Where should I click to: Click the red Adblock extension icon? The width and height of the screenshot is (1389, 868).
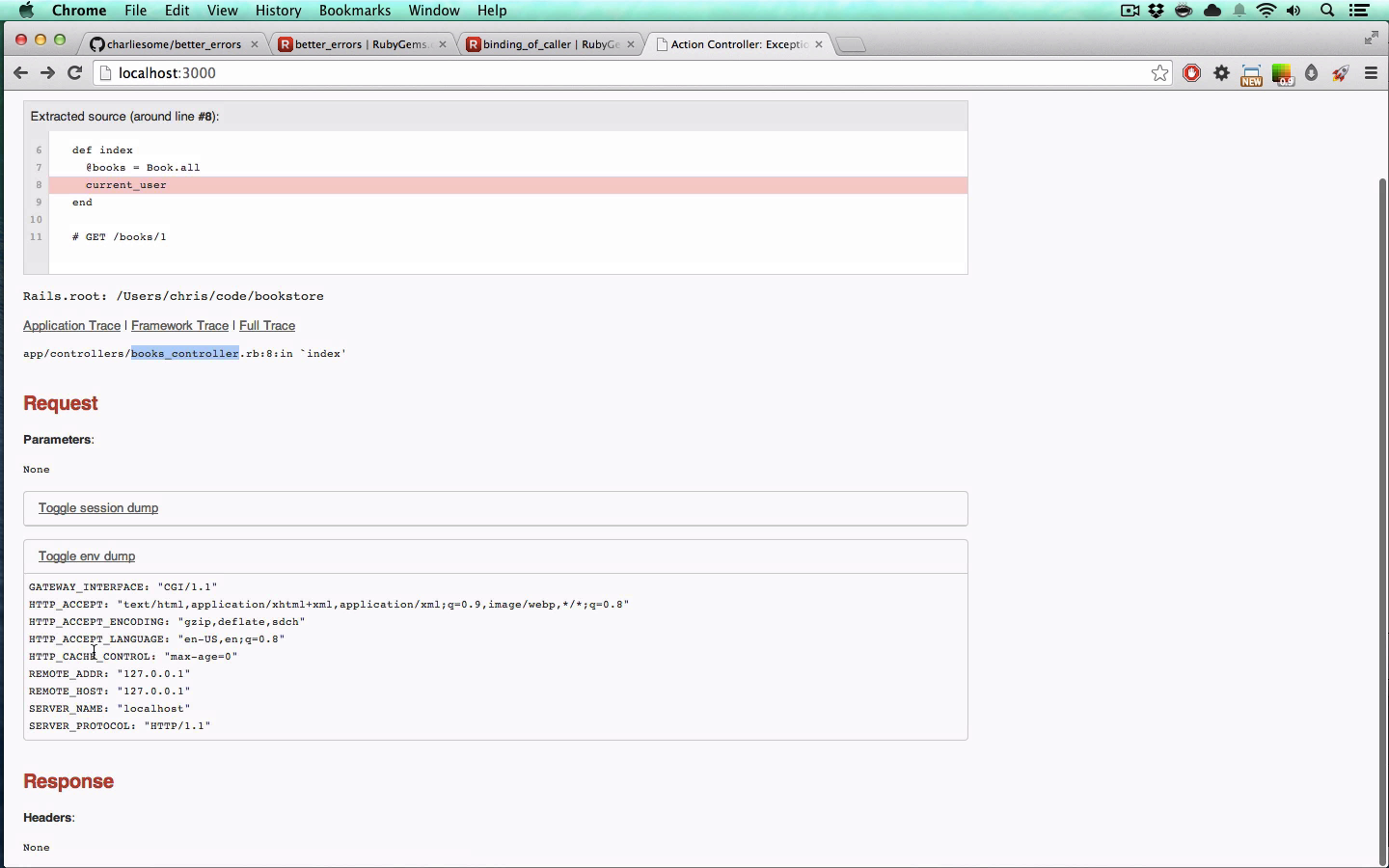click(1192, 73)
